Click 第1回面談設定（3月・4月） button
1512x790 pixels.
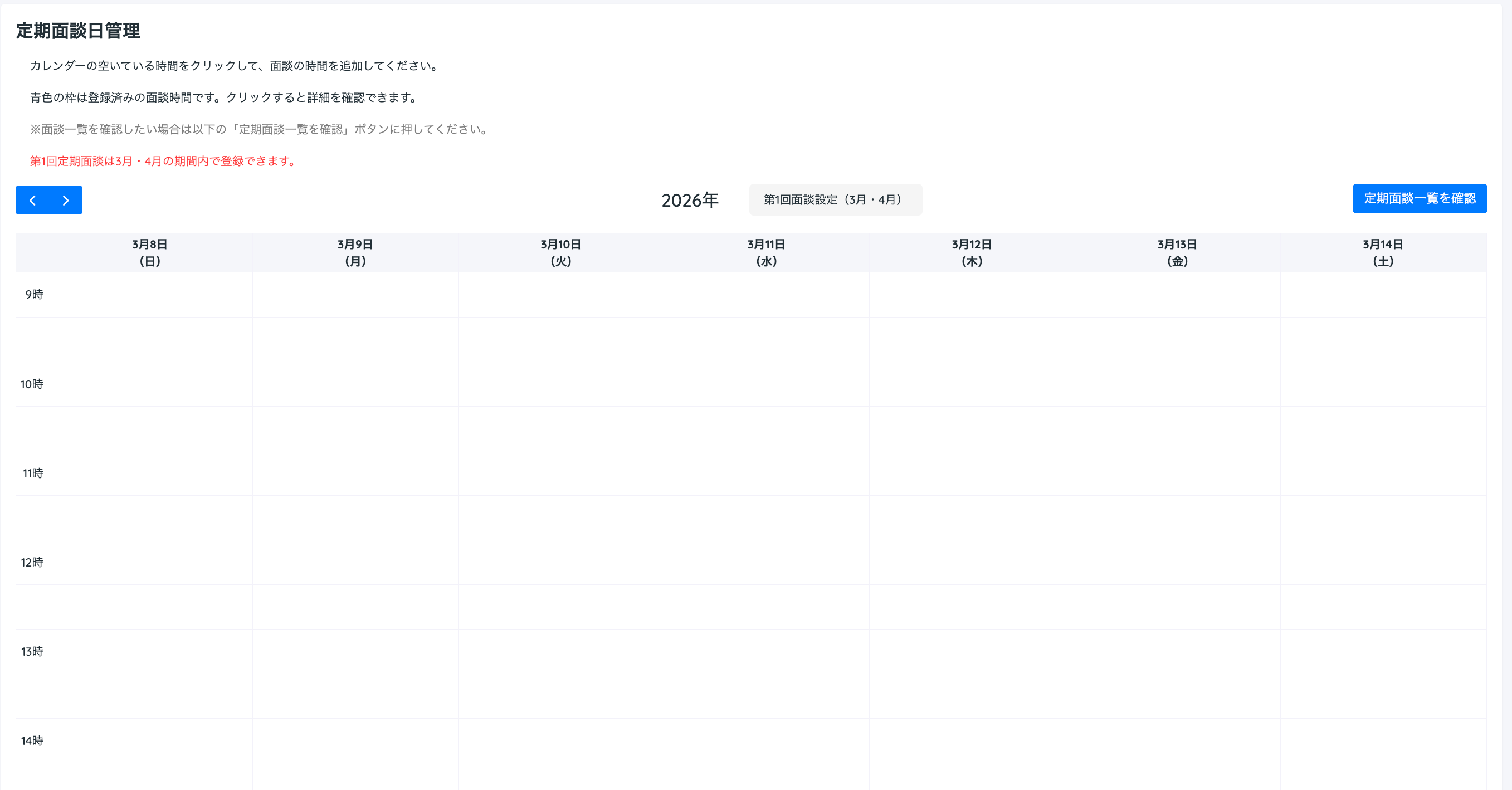click(x=835, y=199)
